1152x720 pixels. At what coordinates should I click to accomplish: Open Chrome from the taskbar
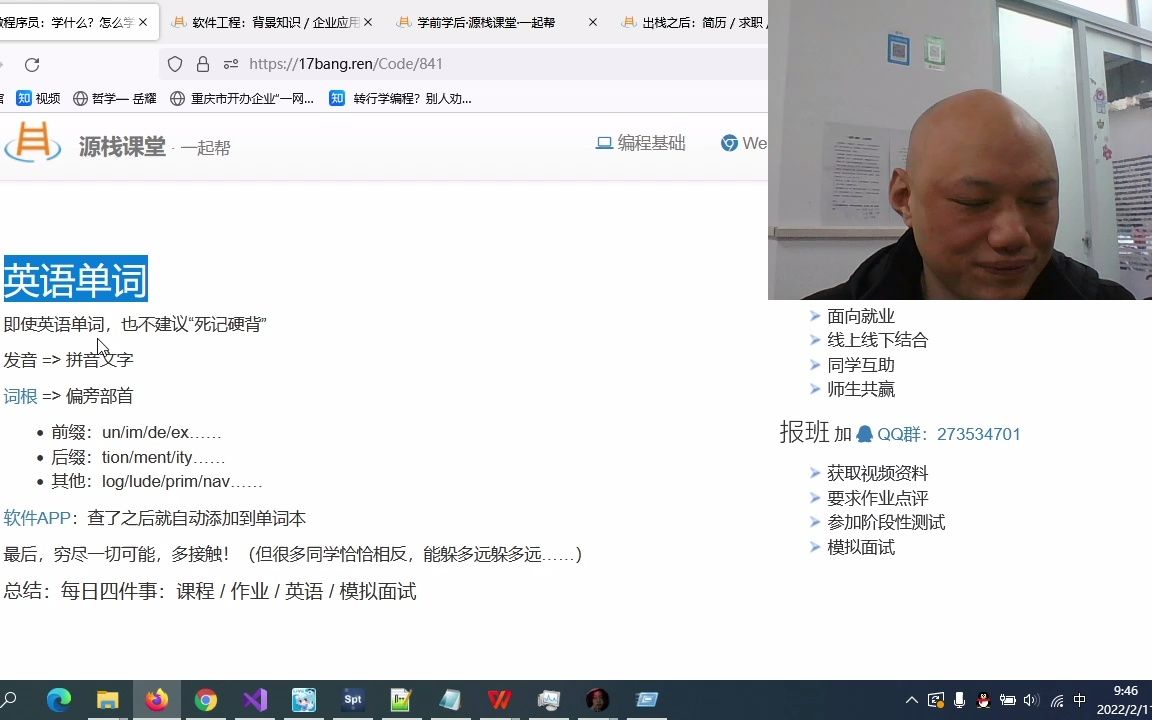point(206,701)
